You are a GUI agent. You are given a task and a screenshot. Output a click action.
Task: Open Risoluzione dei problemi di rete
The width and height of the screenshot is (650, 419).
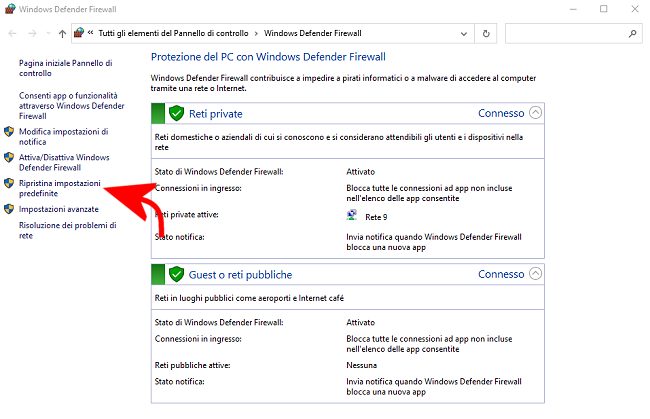68,230
